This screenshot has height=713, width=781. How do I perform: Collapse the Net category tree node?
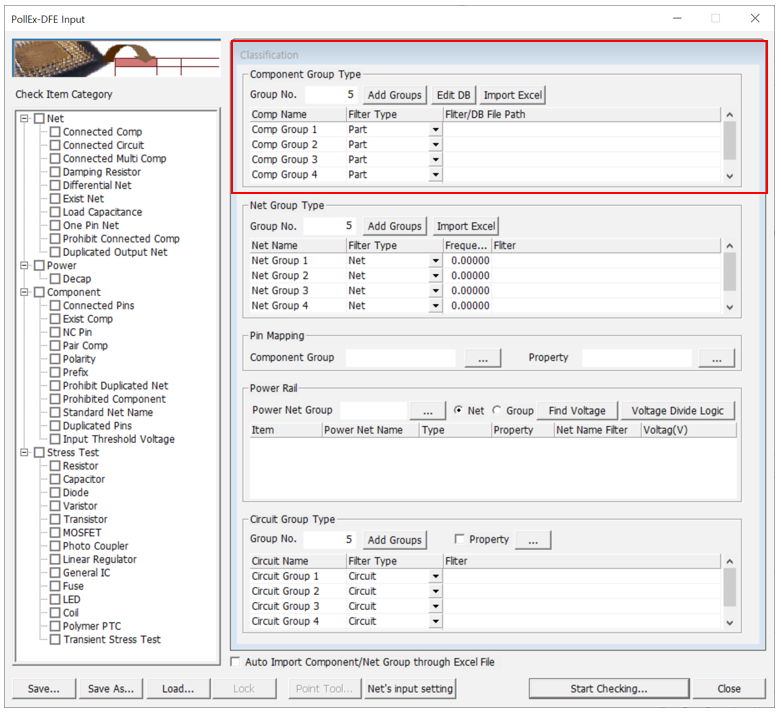pyautogui.click(x=24, y=119)
